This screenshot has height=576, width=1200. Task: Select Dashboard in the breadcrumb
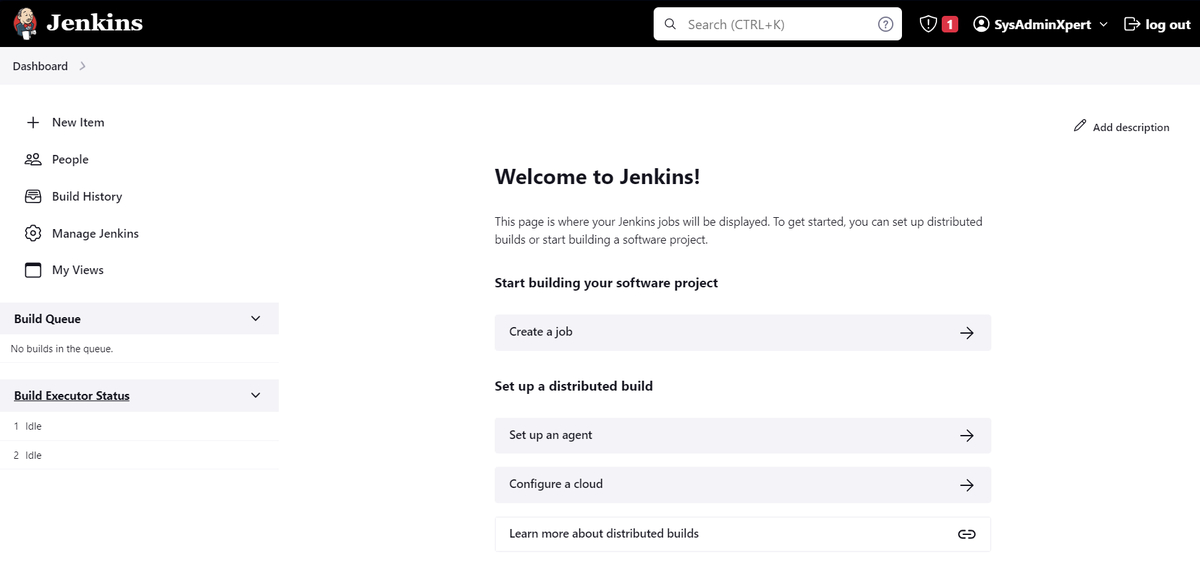click(x=39, y=66)
